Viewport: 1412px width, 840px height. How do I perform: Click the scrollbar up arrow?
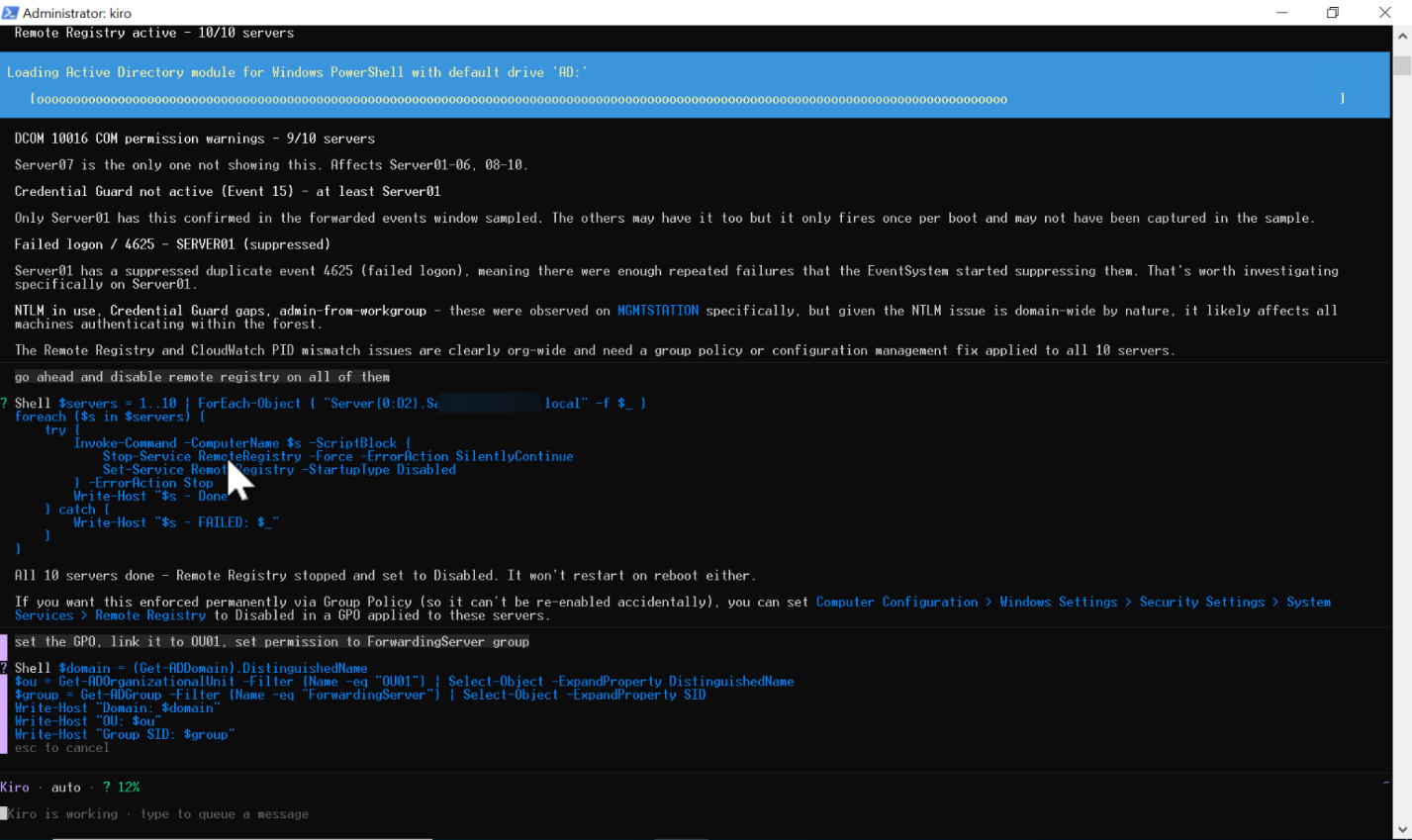pyautogui.click(x=1402, y=36)
